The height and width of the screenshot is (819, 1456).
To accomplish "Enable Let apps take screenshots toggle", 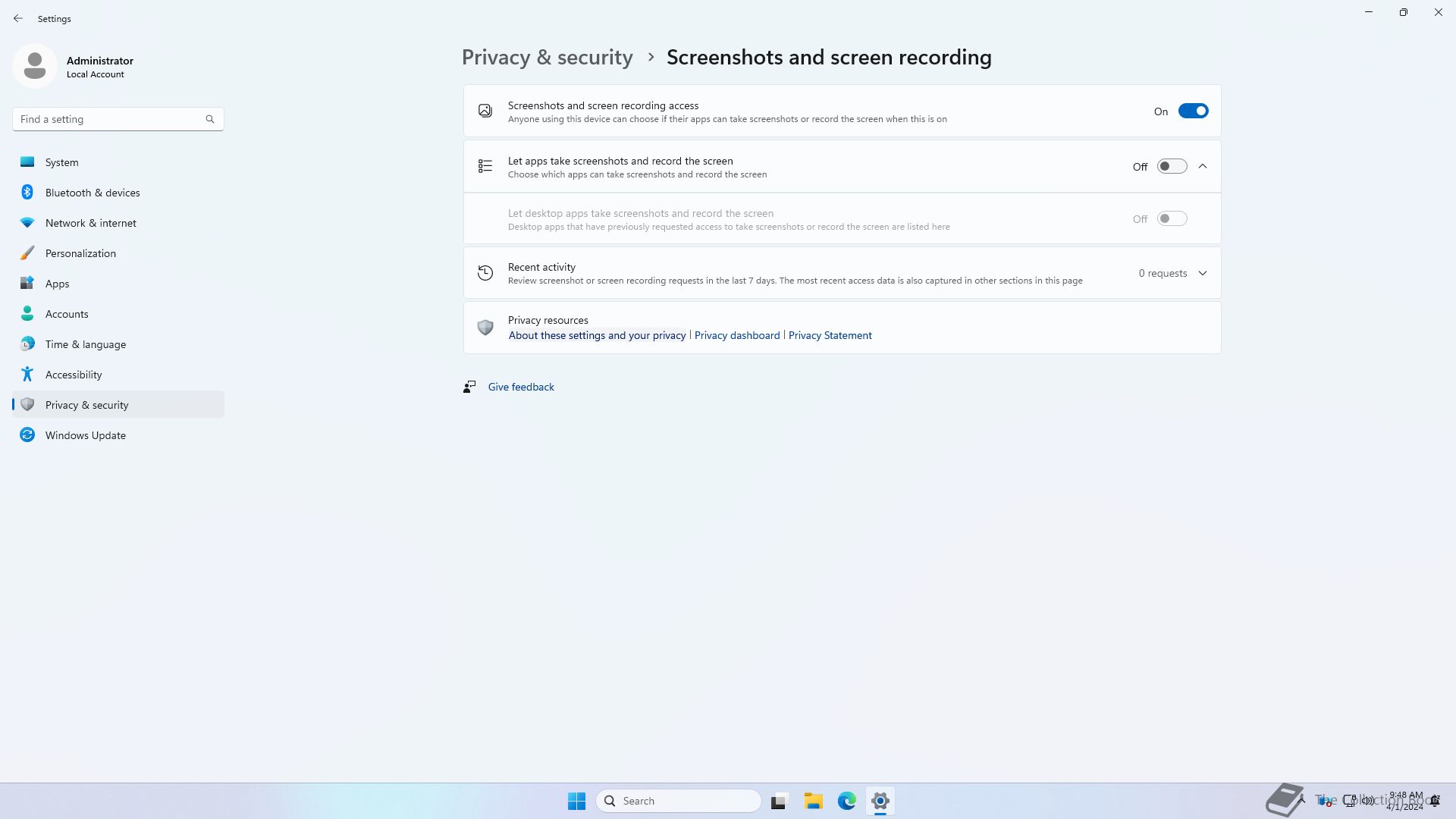I will point(1171,167).
